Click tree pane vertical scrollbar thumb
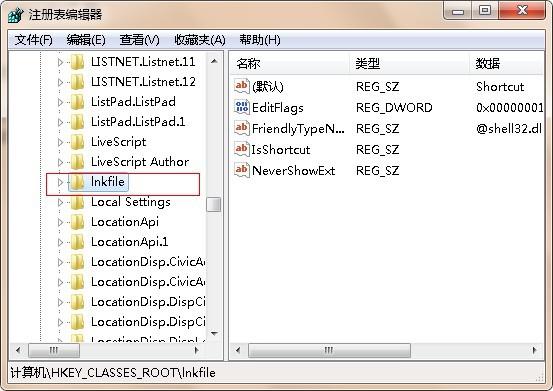The width and height of the screenshot is (553, 391). coord(214,204)
